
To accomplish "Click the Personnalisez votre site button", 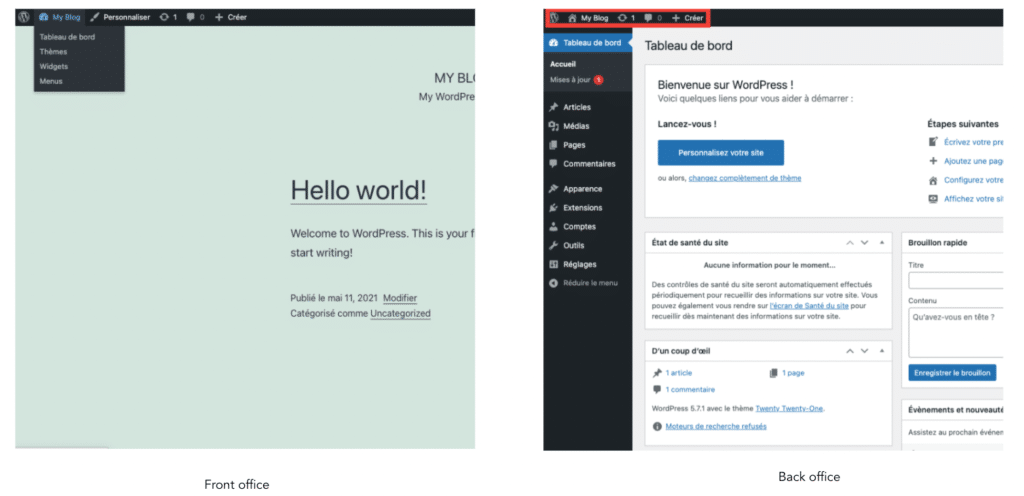I will tap(721, 153).
